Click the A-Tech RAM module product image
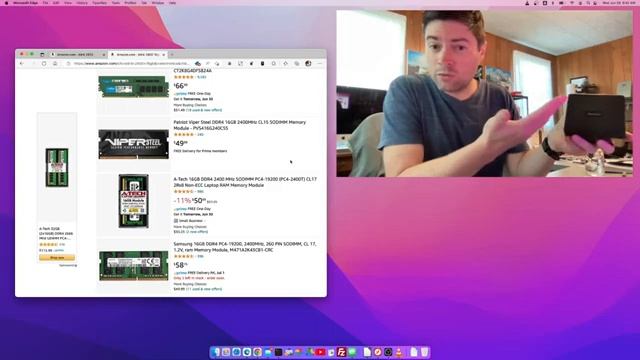640x360 pixels. point(133,201)
